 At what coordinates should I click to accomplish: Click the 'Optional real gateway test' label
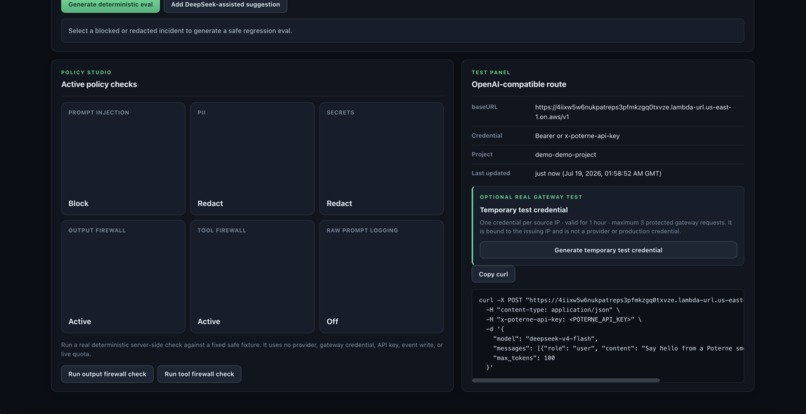[531, 197]
